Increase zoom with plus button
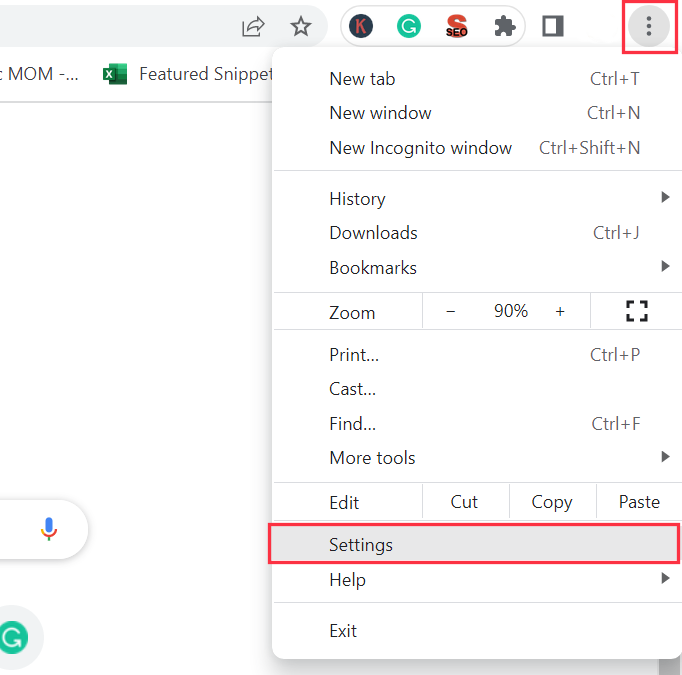 pyautogui.click(x=560, y=311)
